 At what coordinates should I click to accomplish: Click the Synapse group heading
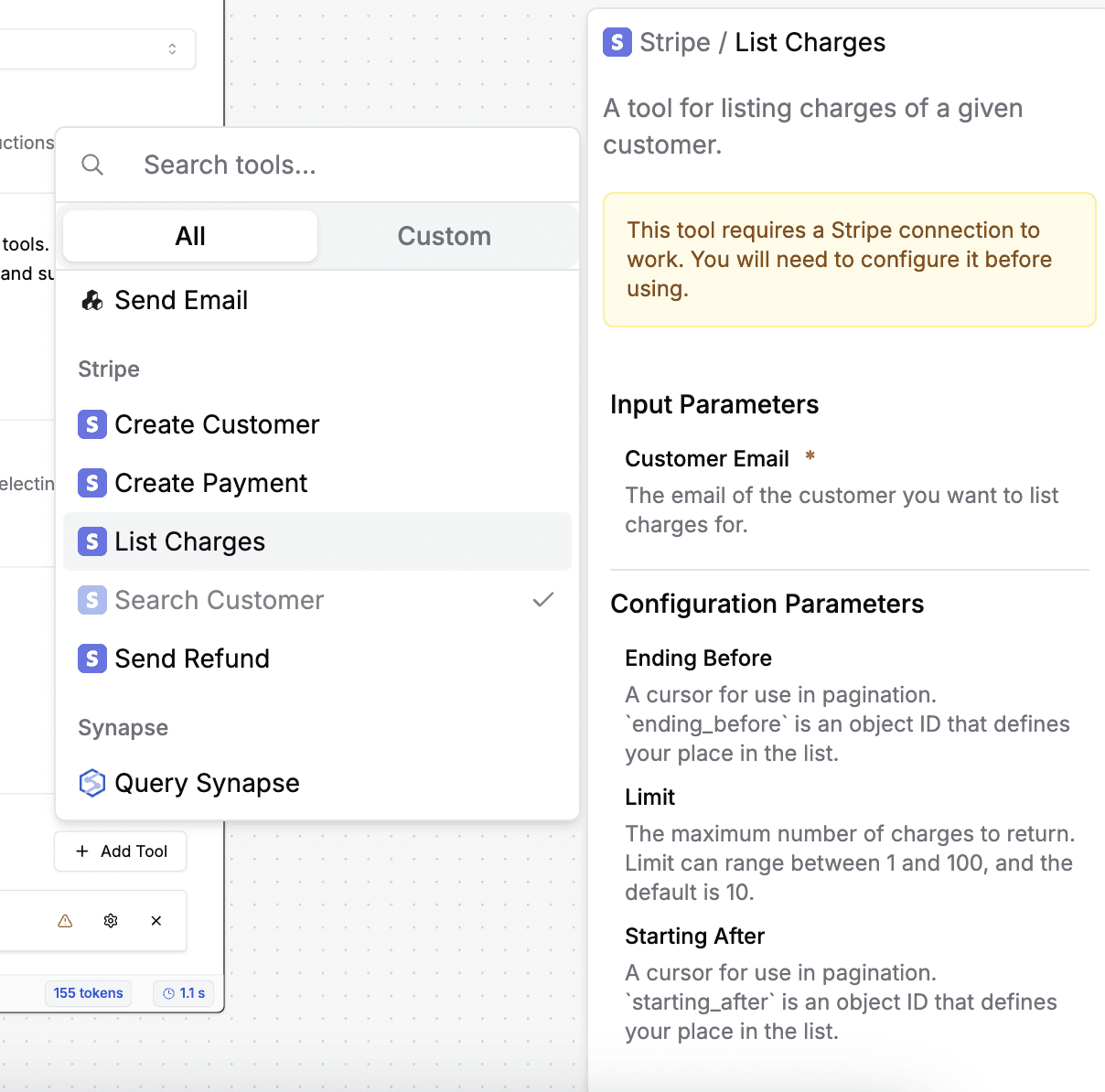pos(123,728)
